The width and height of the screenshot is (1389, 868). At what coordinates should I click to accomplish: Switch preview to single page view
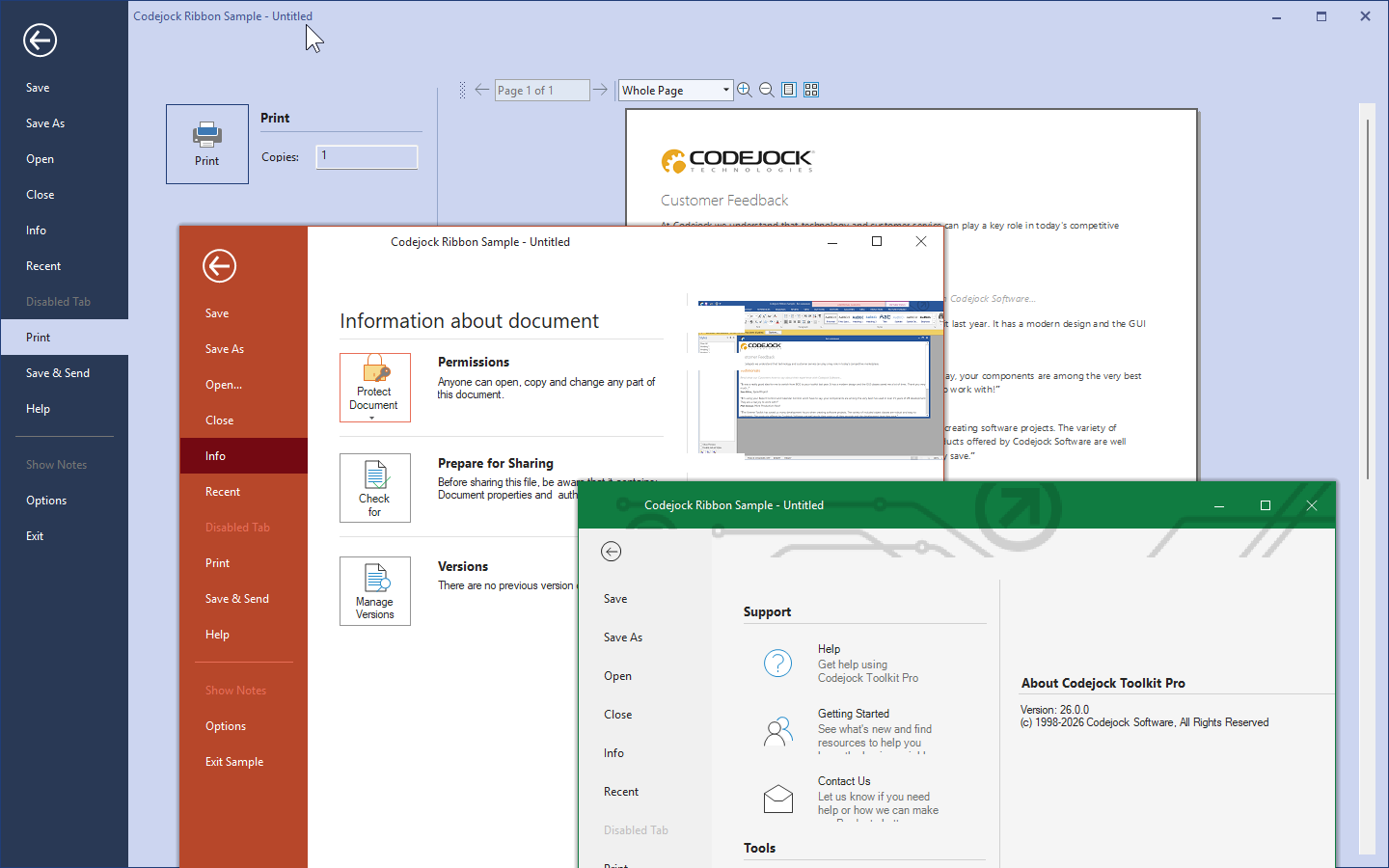tap(789, 90)
